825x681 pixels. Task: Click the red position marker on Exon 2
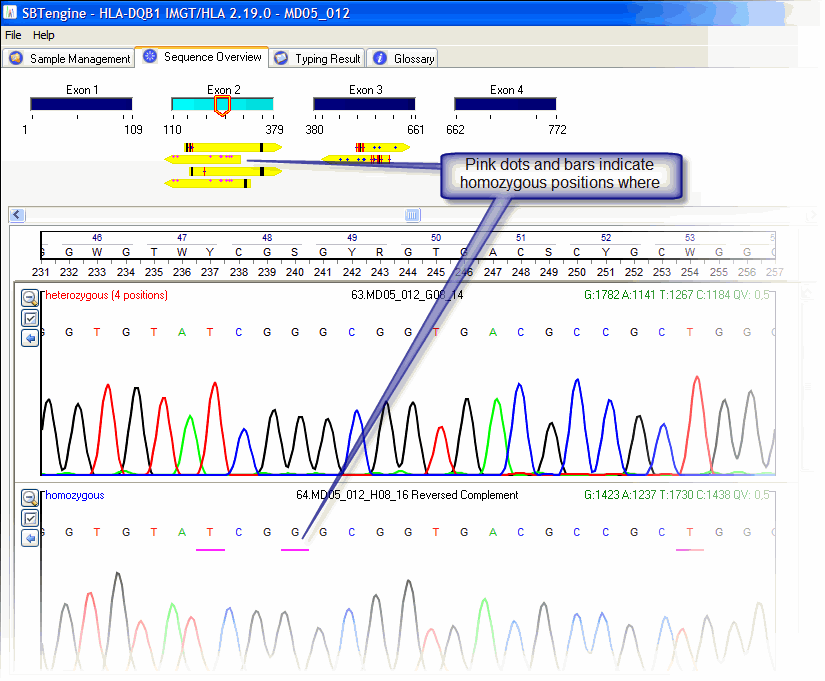click(x=223, y=105)
